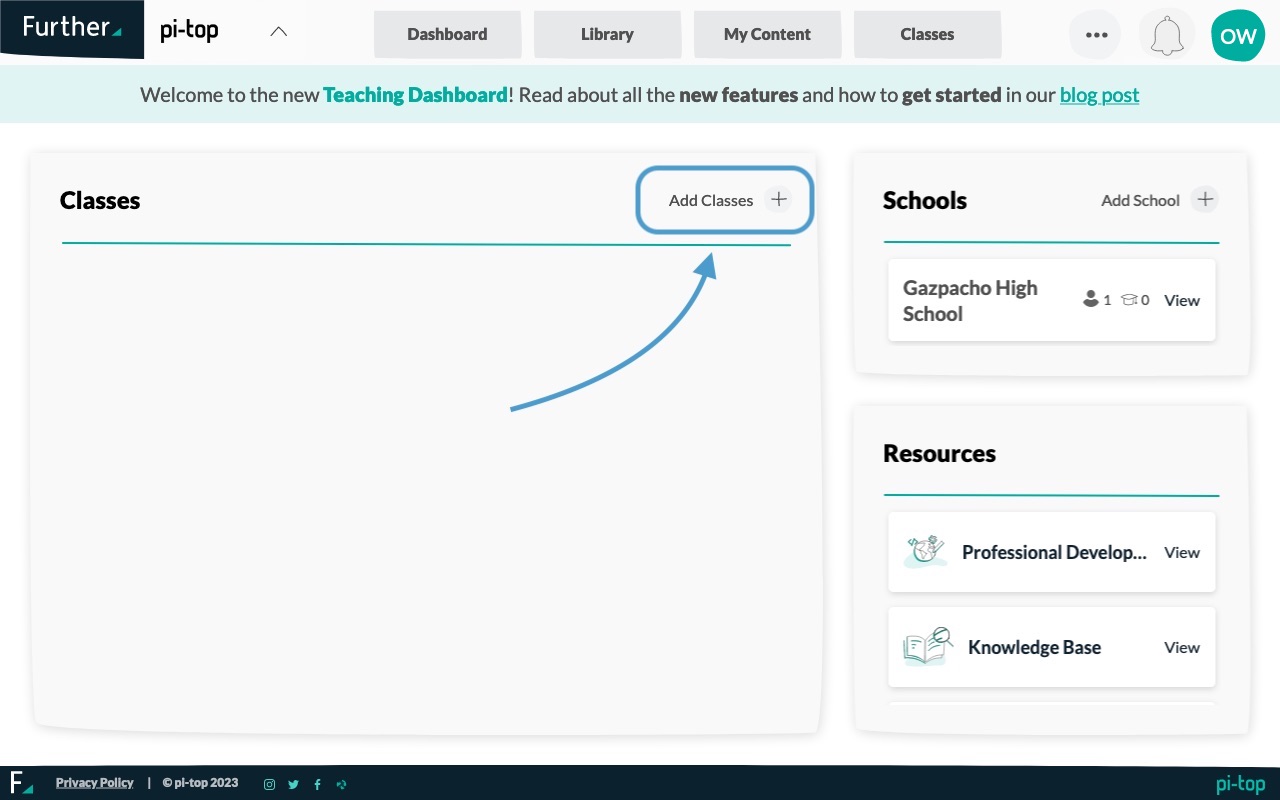The width and height of the screenshot is (1280, 800).
Task: Open the OW account avatar menu
Action: 1237,35
